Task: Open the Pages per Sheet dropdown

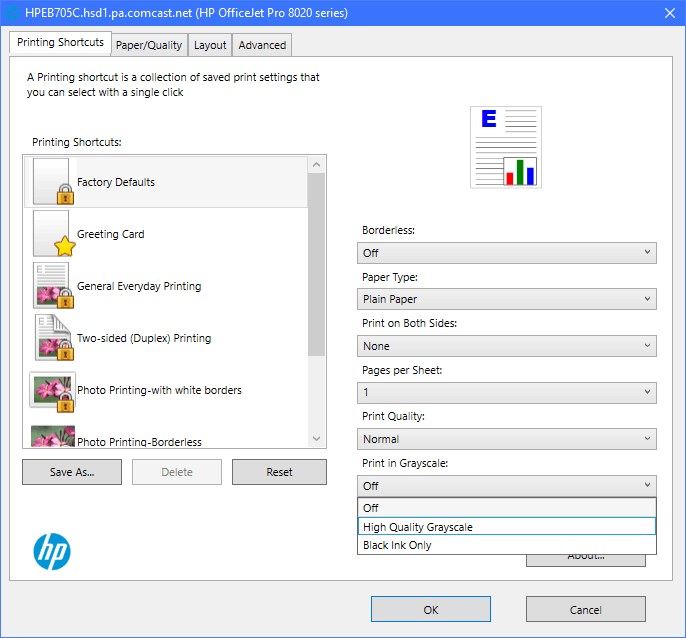Action: [x=507, y=393]
